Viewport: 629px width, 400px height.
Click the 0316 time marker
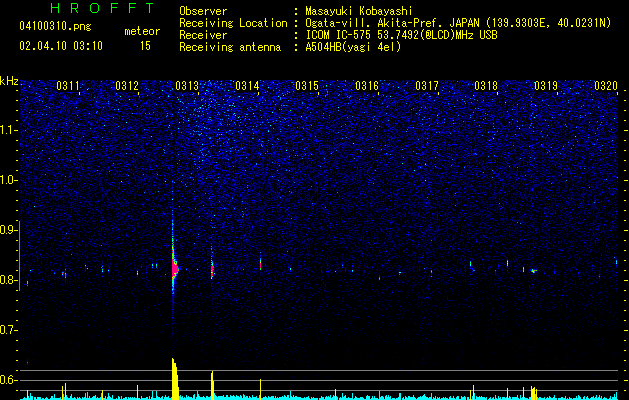(367, 85)
